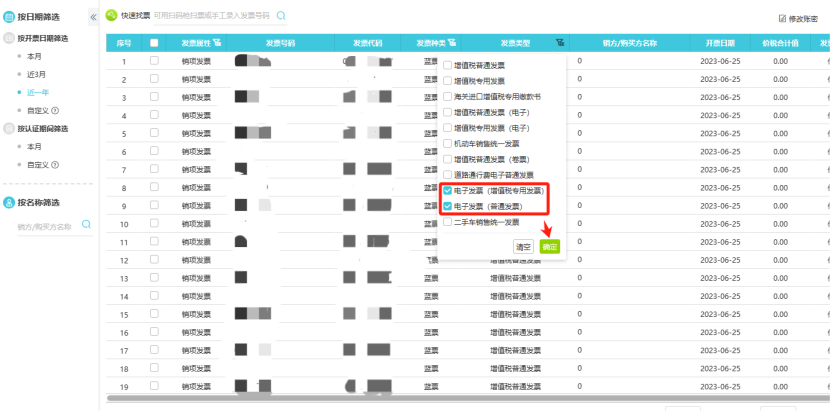The image size is (830, 411).
Task: Uncheck 电子发票（普通发票） option
Action: tap(448, 206)
